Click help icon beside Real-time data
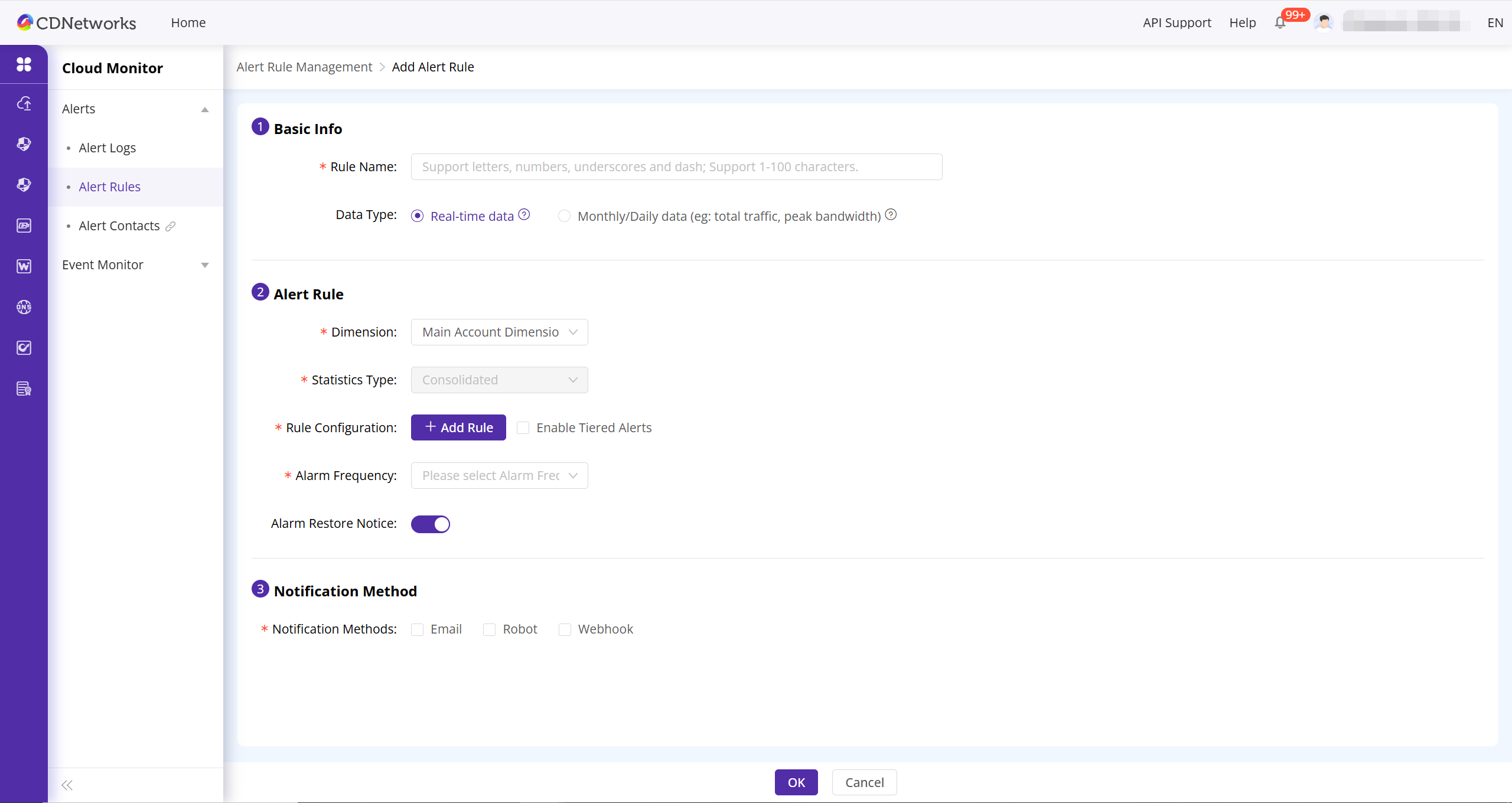Viewport: 1512px width, 803px height. click(524, 215)
